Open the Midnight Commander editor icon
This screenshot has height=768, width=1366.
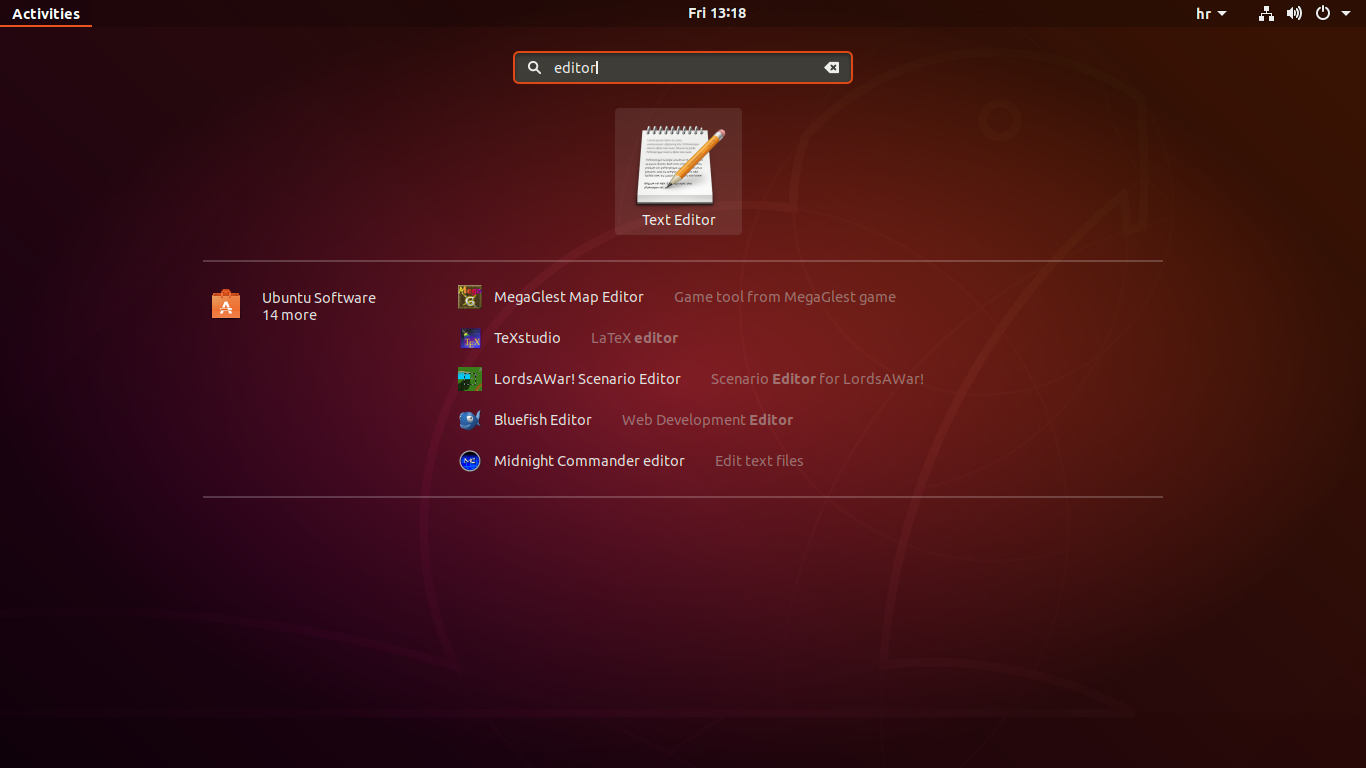point(470,461)
